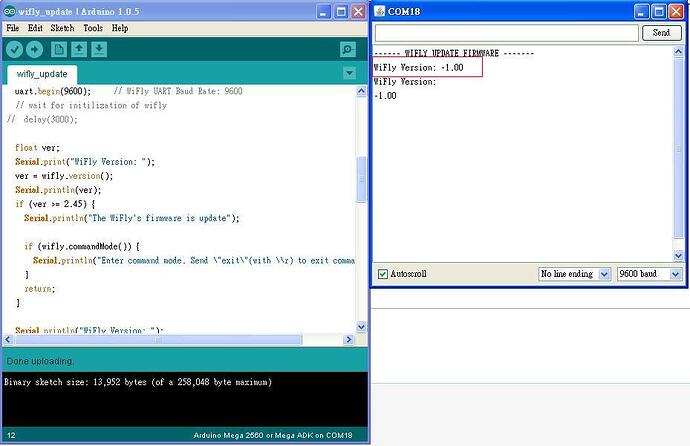
Task: Click the Send button in COM18
Action: pyautogui.click(x=661, y=33)
